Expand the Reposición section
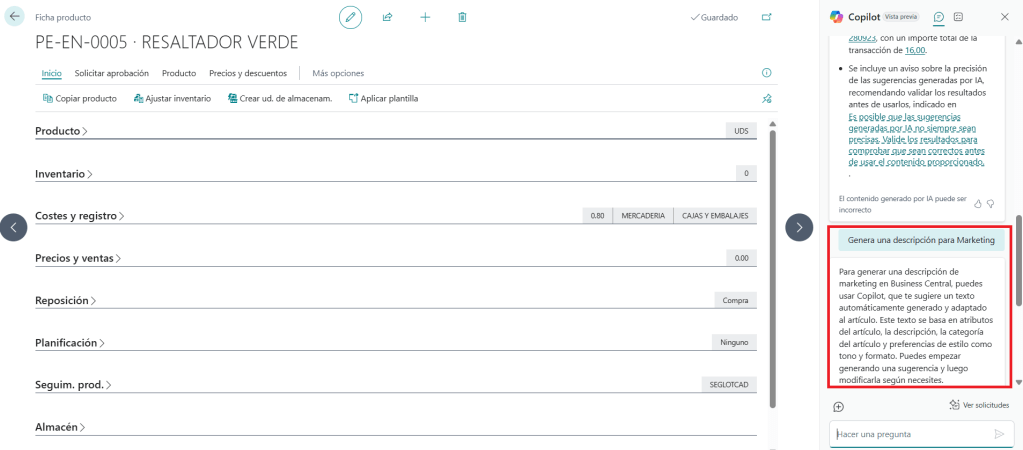The height and width of the screenshot is (450, 1023). pos(65,300)
